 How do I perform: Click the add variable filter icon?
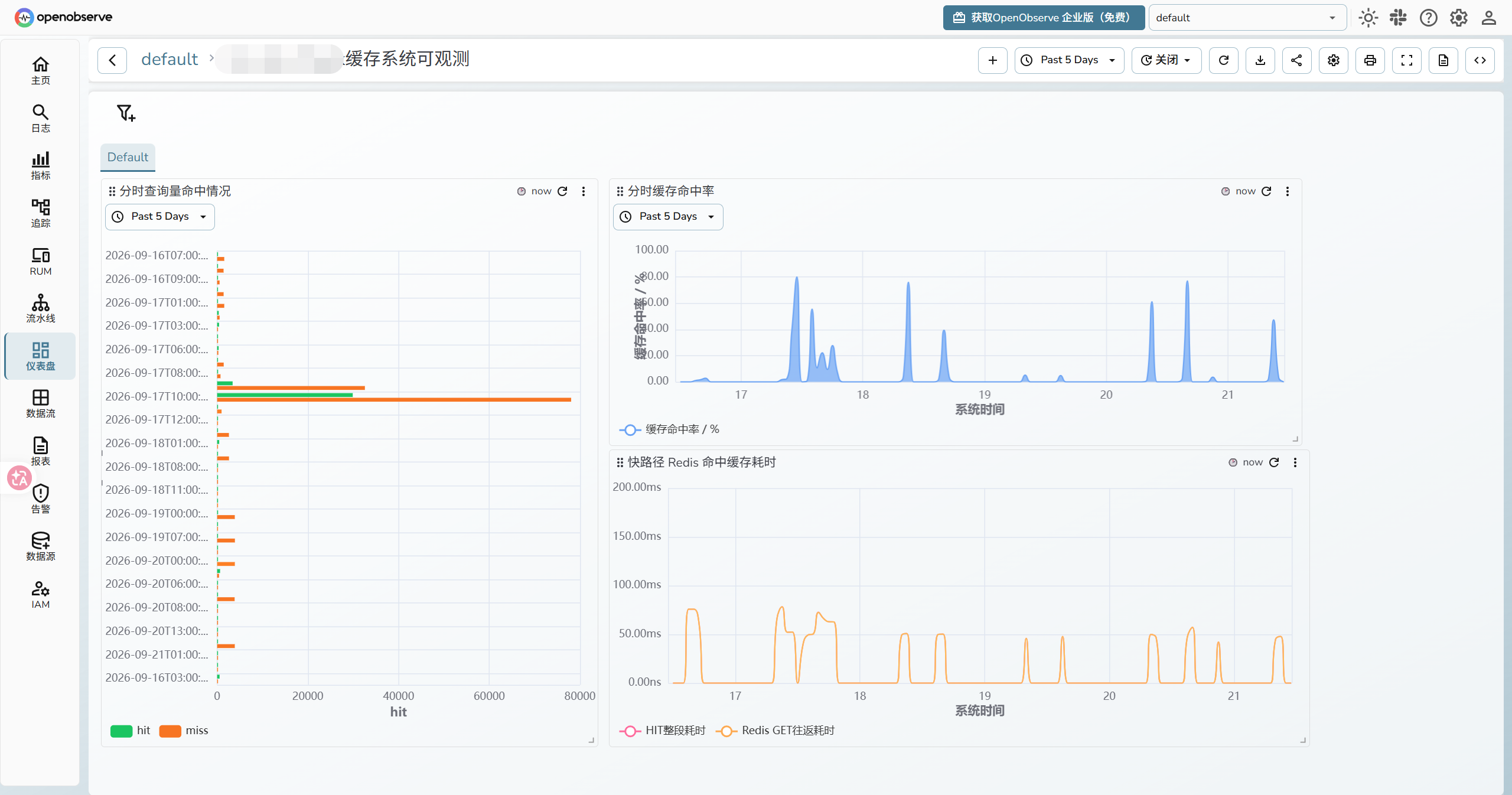point(126,113)
